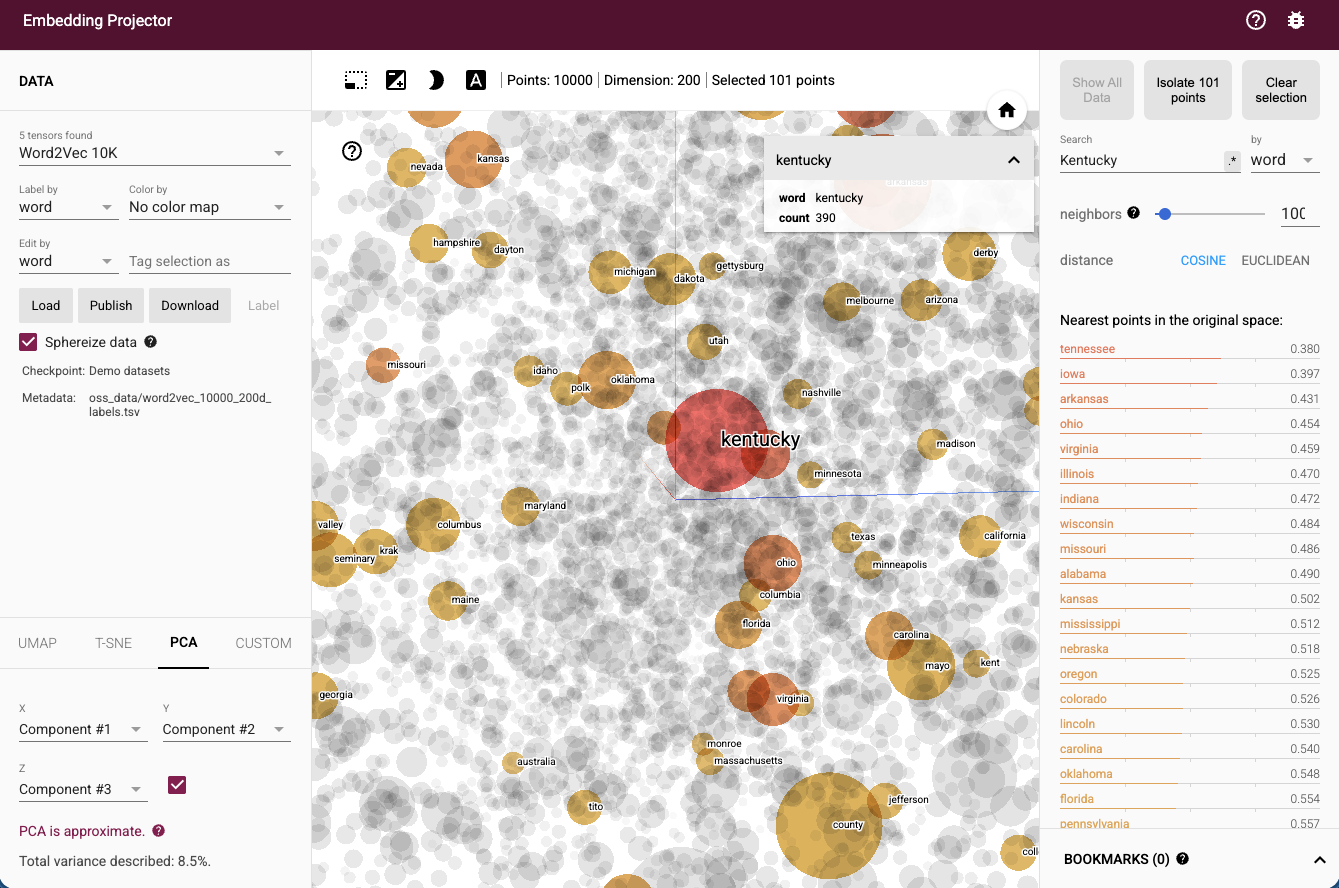The image size is (1339, 888).
Task: Toggle the edit mode icon
Action: pos(396,80)
